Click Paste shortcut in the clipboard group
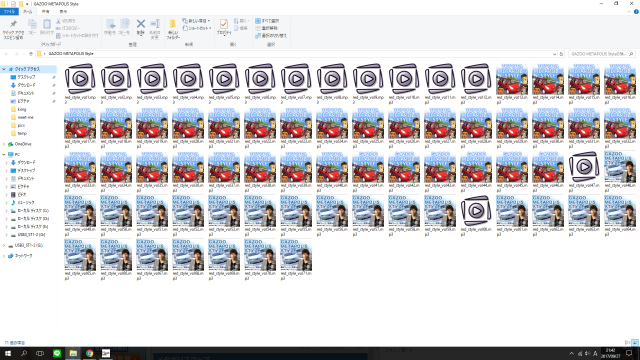The width and height of the screenshot is (640, 360). point(77,36)
